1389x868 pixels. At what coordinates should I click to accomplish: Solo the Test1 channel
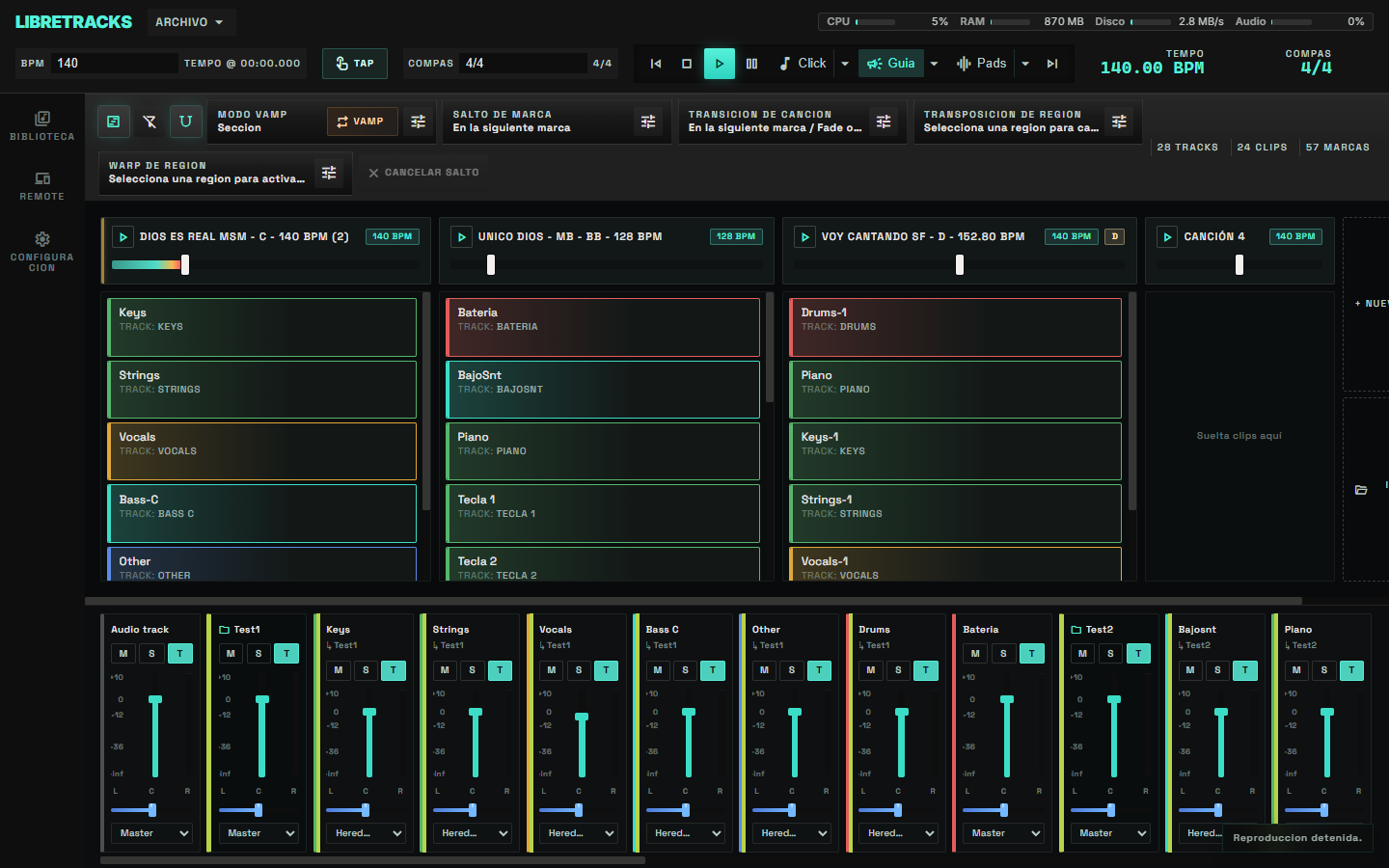pos(259,654)
